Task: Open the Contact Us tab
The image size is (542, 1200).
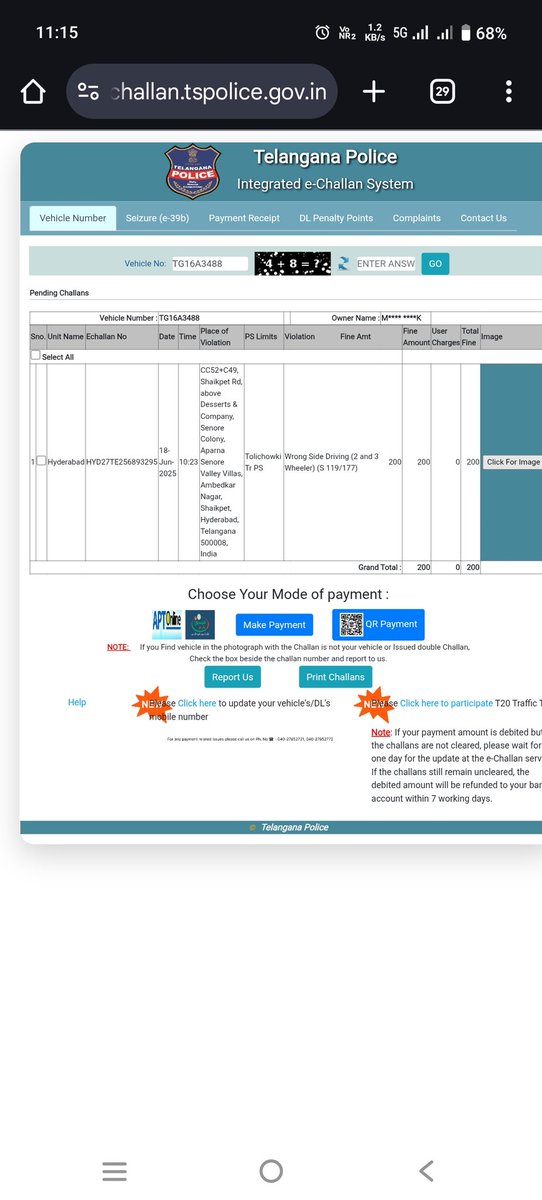Action: pos(483,218)
